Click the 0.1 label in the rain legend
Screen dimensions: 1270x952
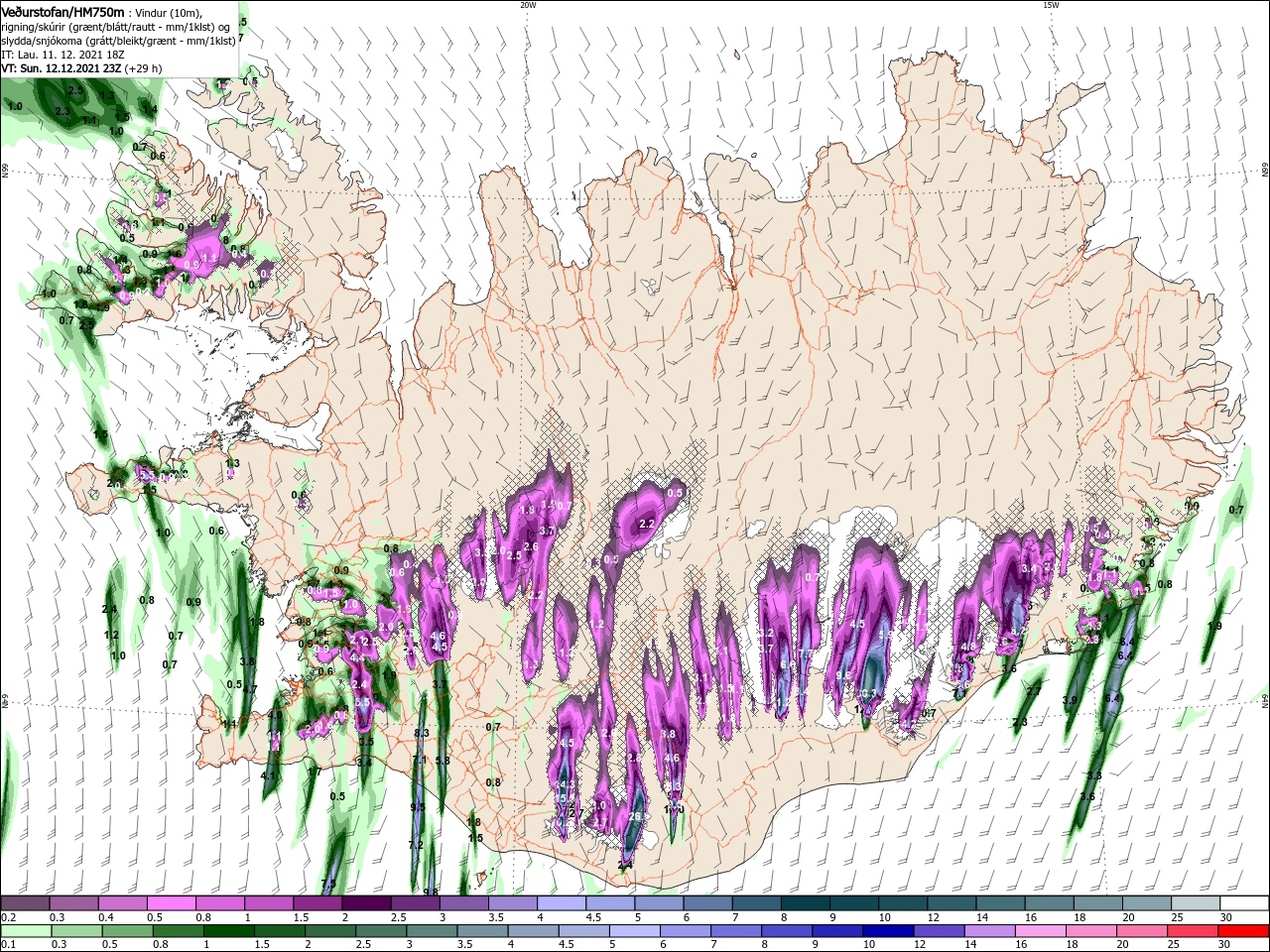(8, 945)
